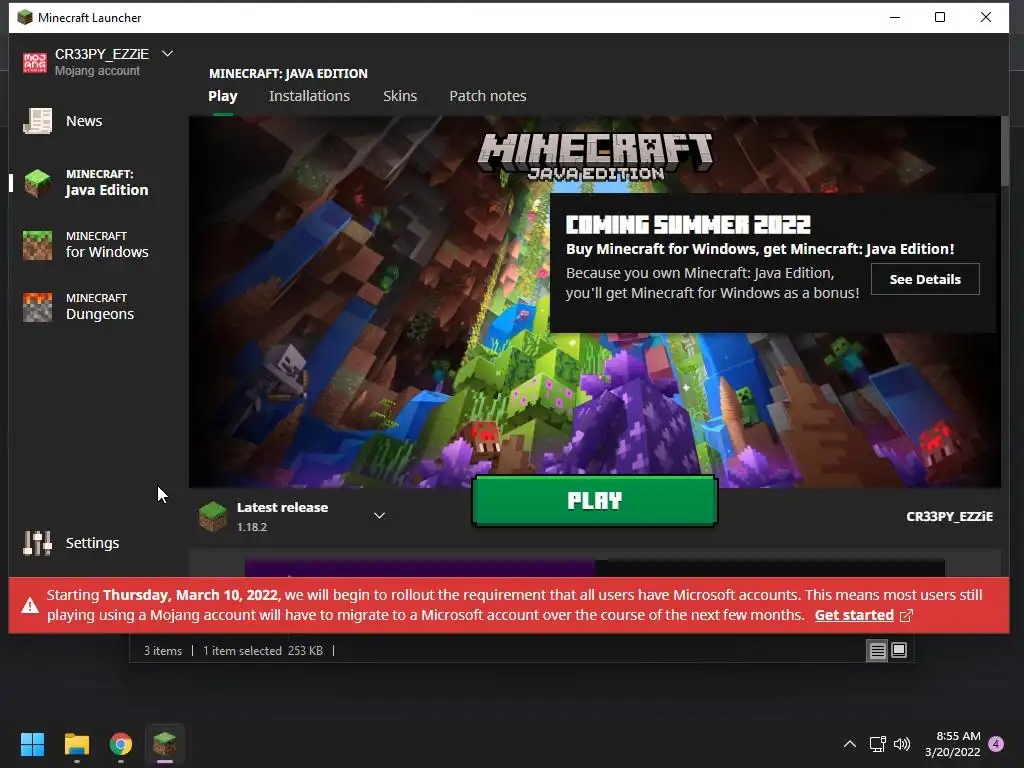Open Google Chrome from the taskbar
Image resolution: width=1024 pixels, height=768 pixels.
click(121, 744)
